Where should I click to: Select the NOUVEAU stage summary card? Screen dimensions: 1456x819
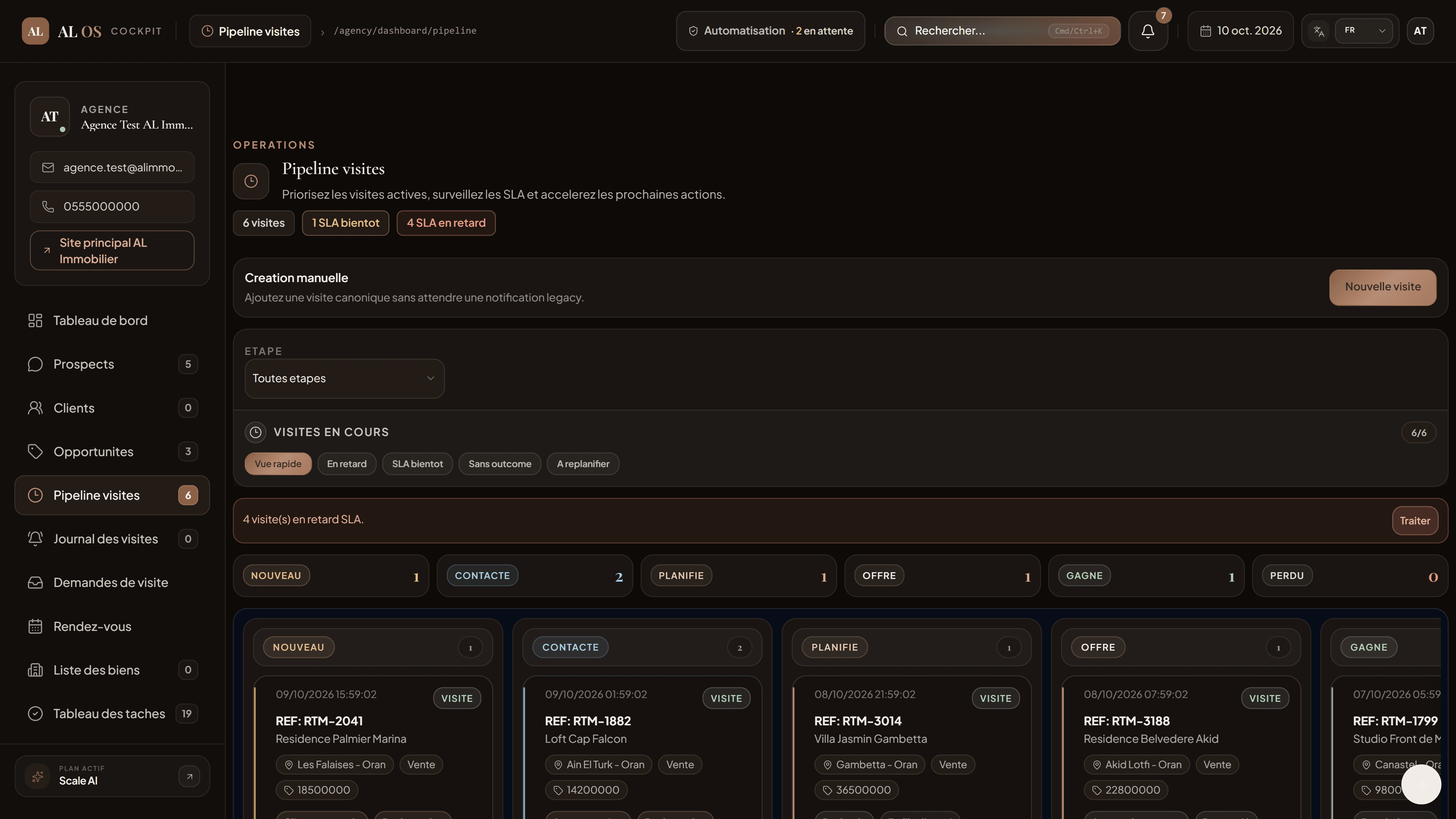coord(331,576)
